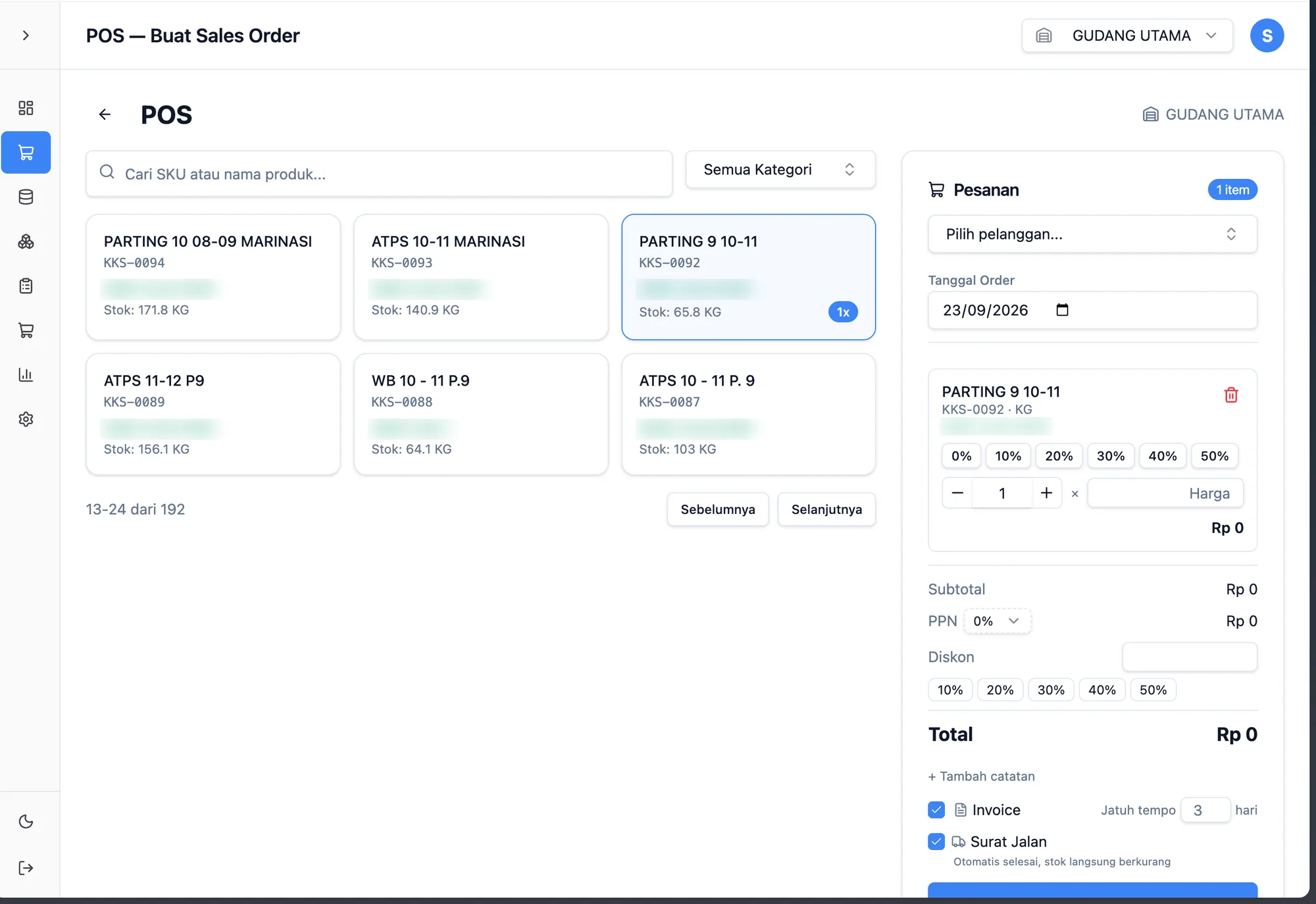Apply 10% order discount under Diskon
This screenshot has width=1316, height=904.
(x=950, y=690)
